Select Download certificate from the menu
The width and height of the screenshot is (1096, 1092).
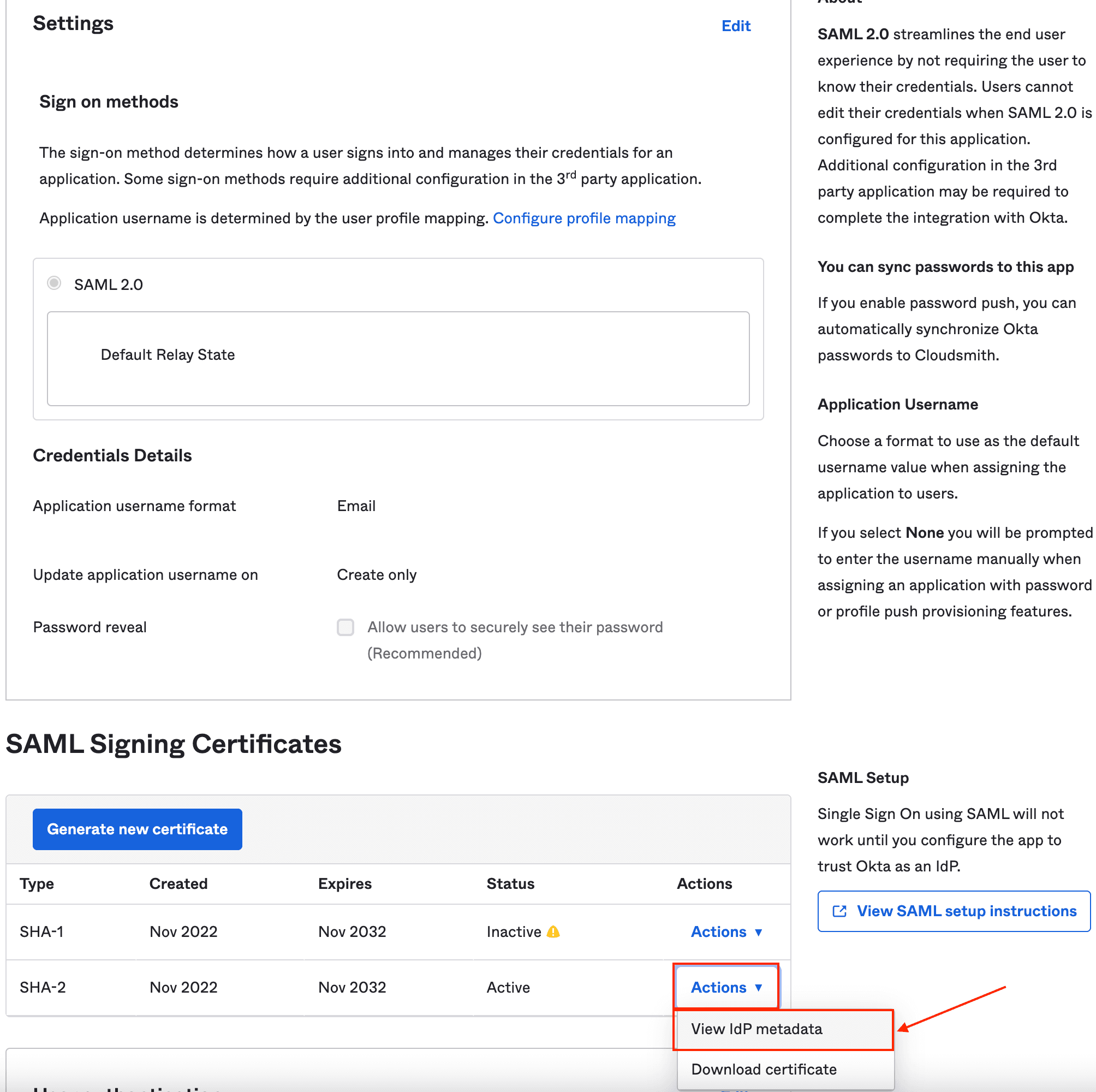coord(764,1069)
